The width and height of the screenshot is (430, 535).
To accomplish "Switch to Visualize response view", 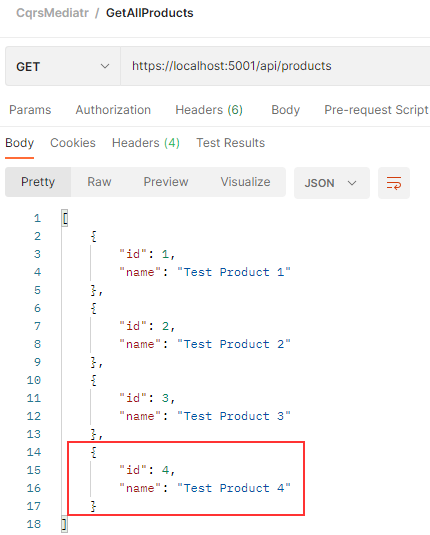I will pos(245,182).
